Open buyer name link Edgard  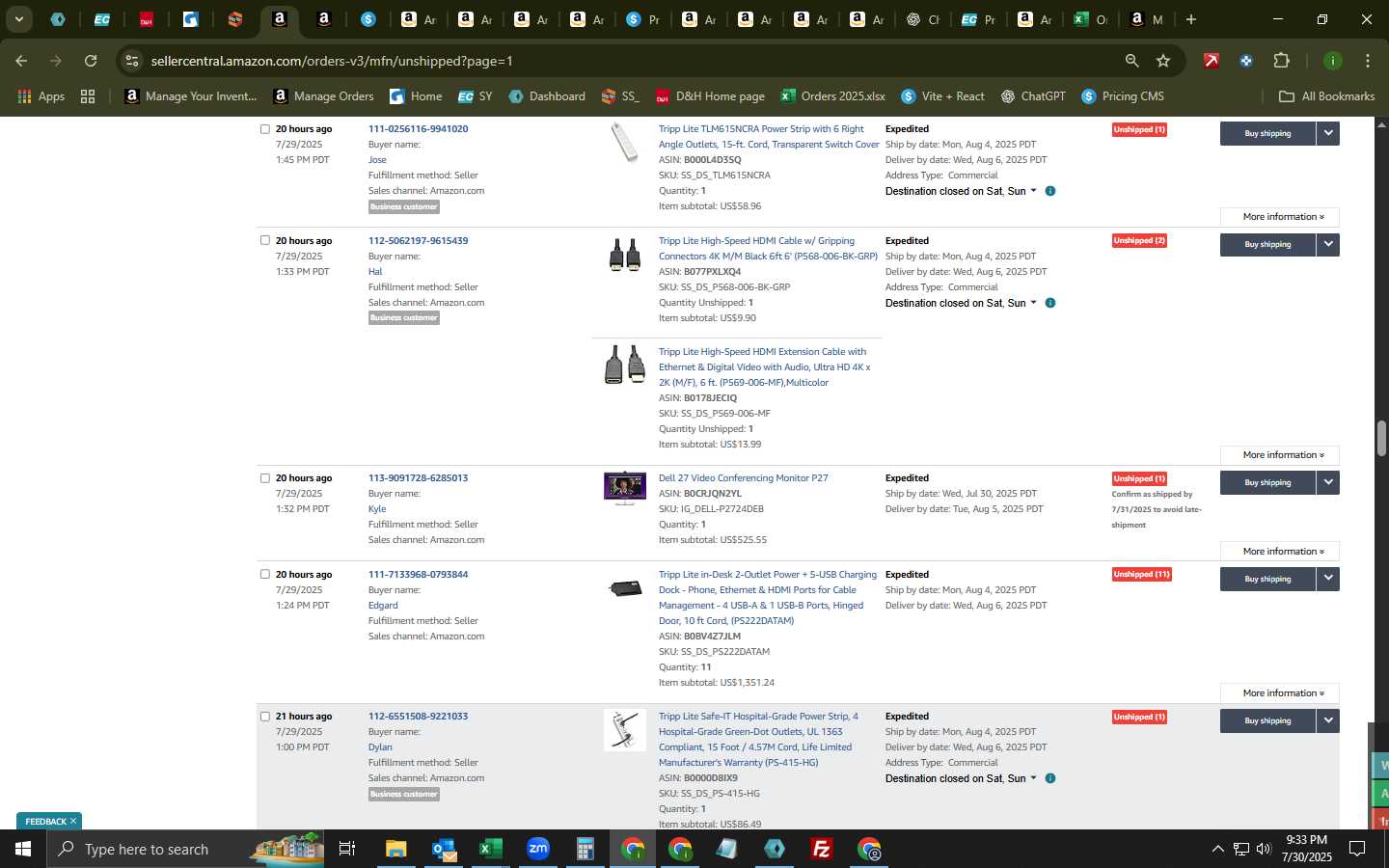(383, 606)
